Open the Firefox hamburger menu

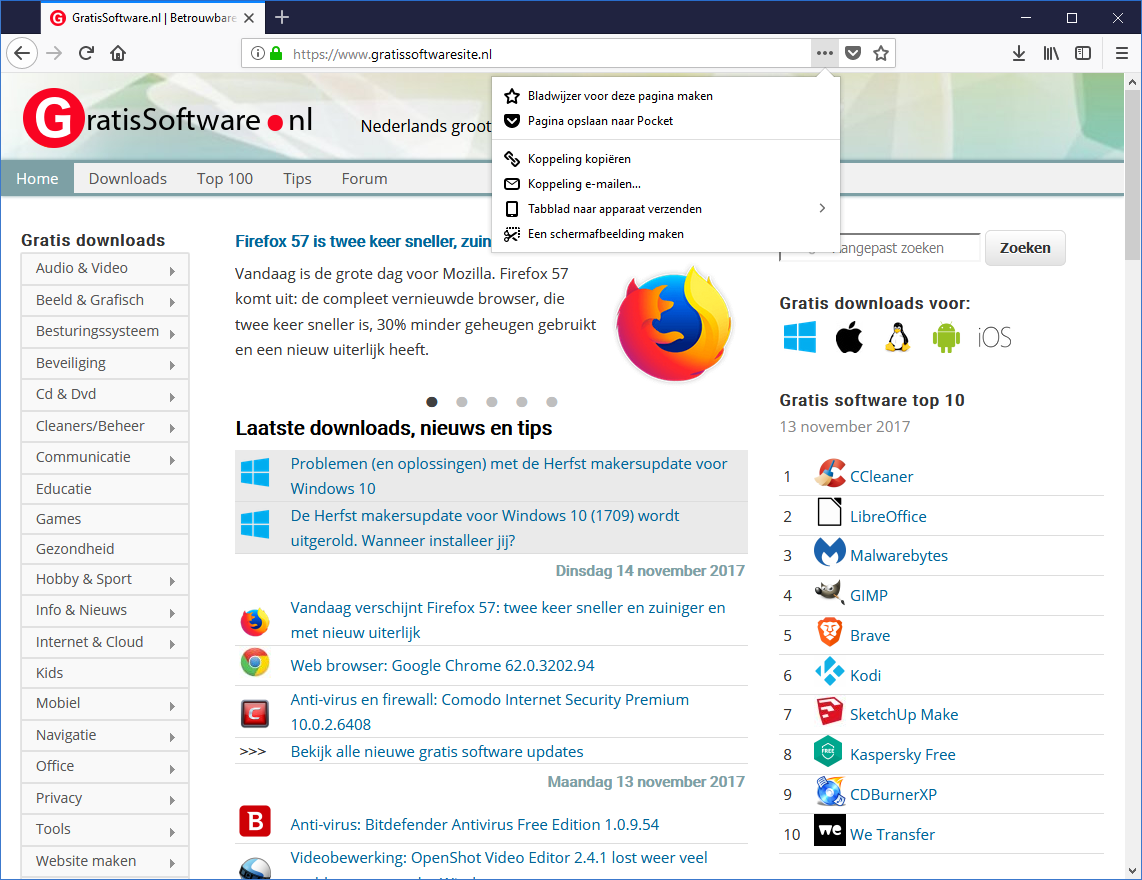coord(1122,54)
